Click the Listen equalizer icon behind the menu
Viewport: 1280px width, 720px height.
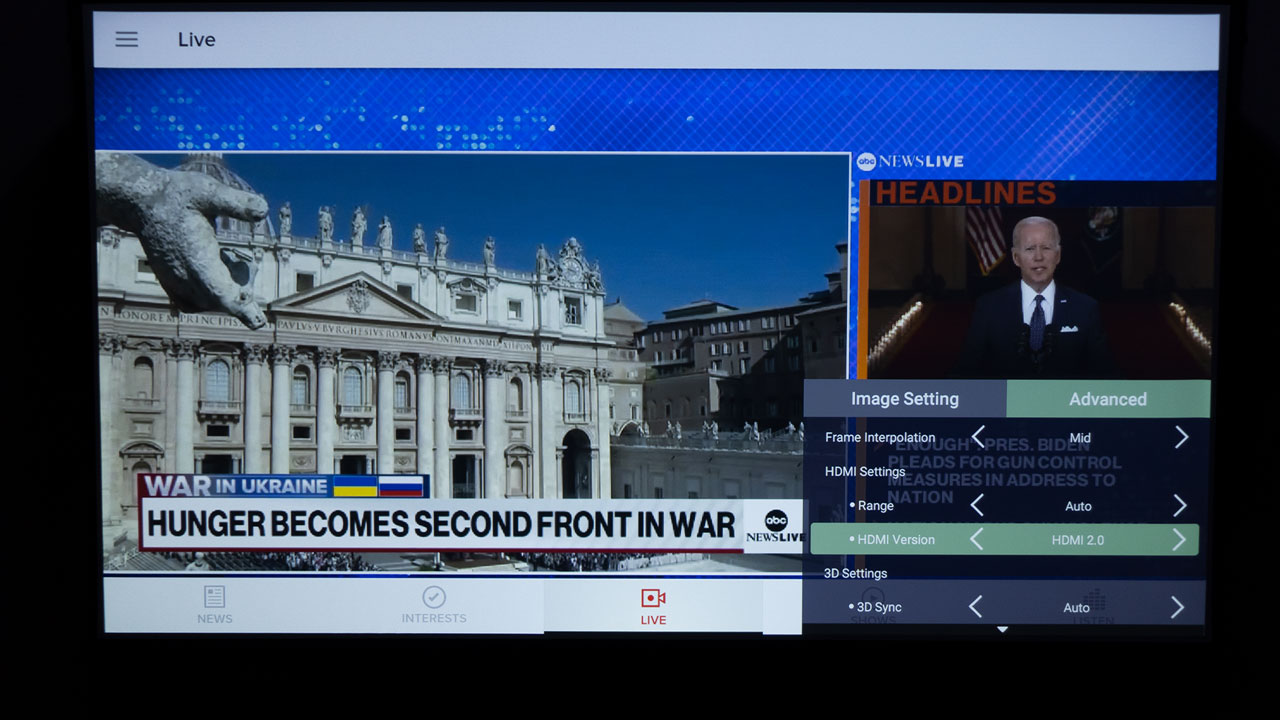[x=1094, y=600]
